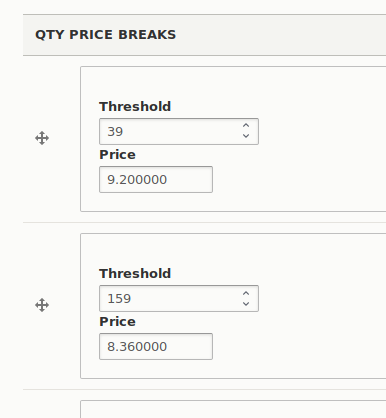
Task: Click empty header bar right of QTY PRICE BREAKS
Action: pos(280,35)
